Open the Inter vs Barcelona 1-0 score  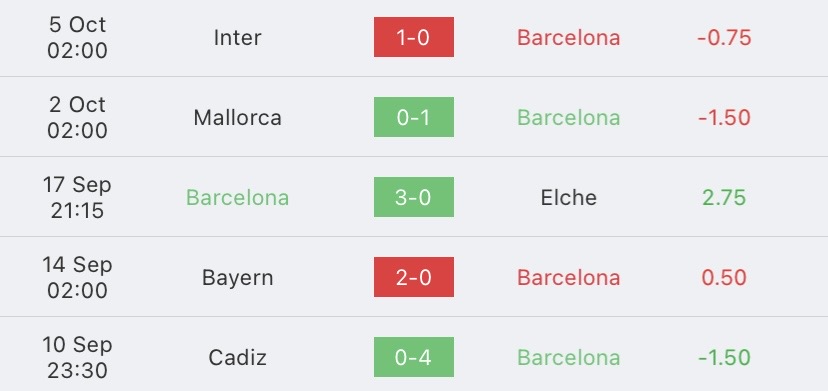point(413,37)
